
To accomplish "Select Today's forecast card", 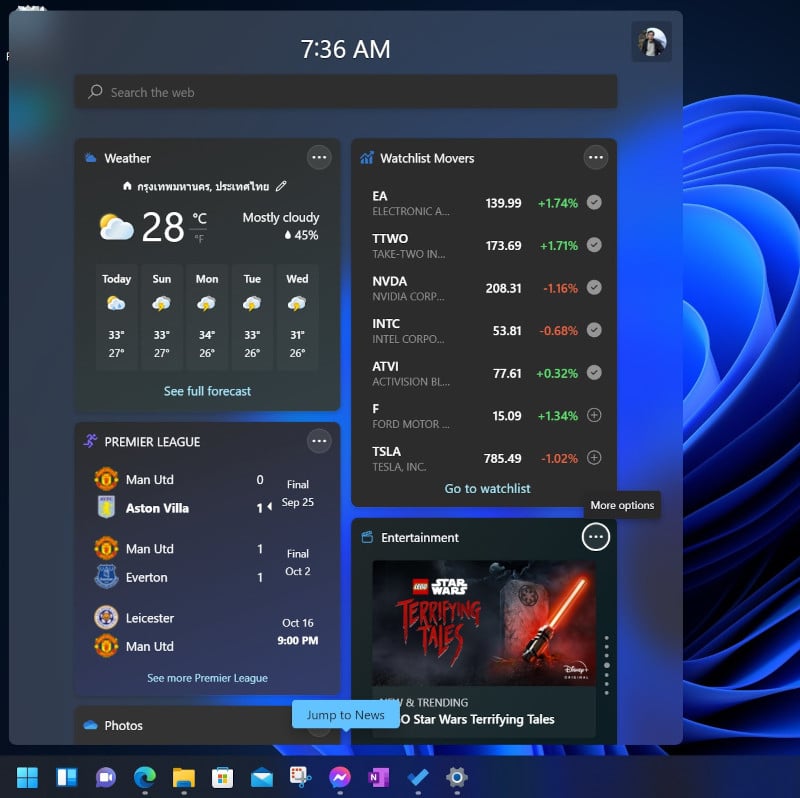I will pyautogui.click(x=116, y=316).
